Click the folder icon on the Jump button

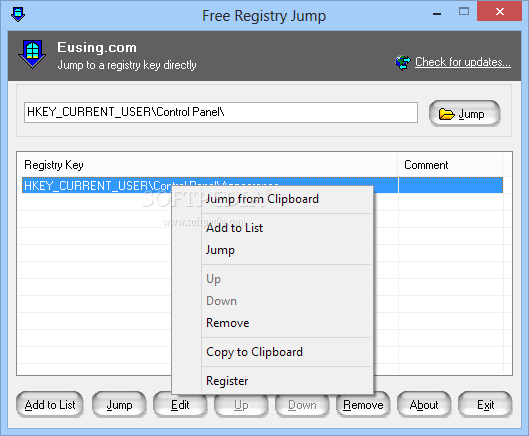coord(446,114)
